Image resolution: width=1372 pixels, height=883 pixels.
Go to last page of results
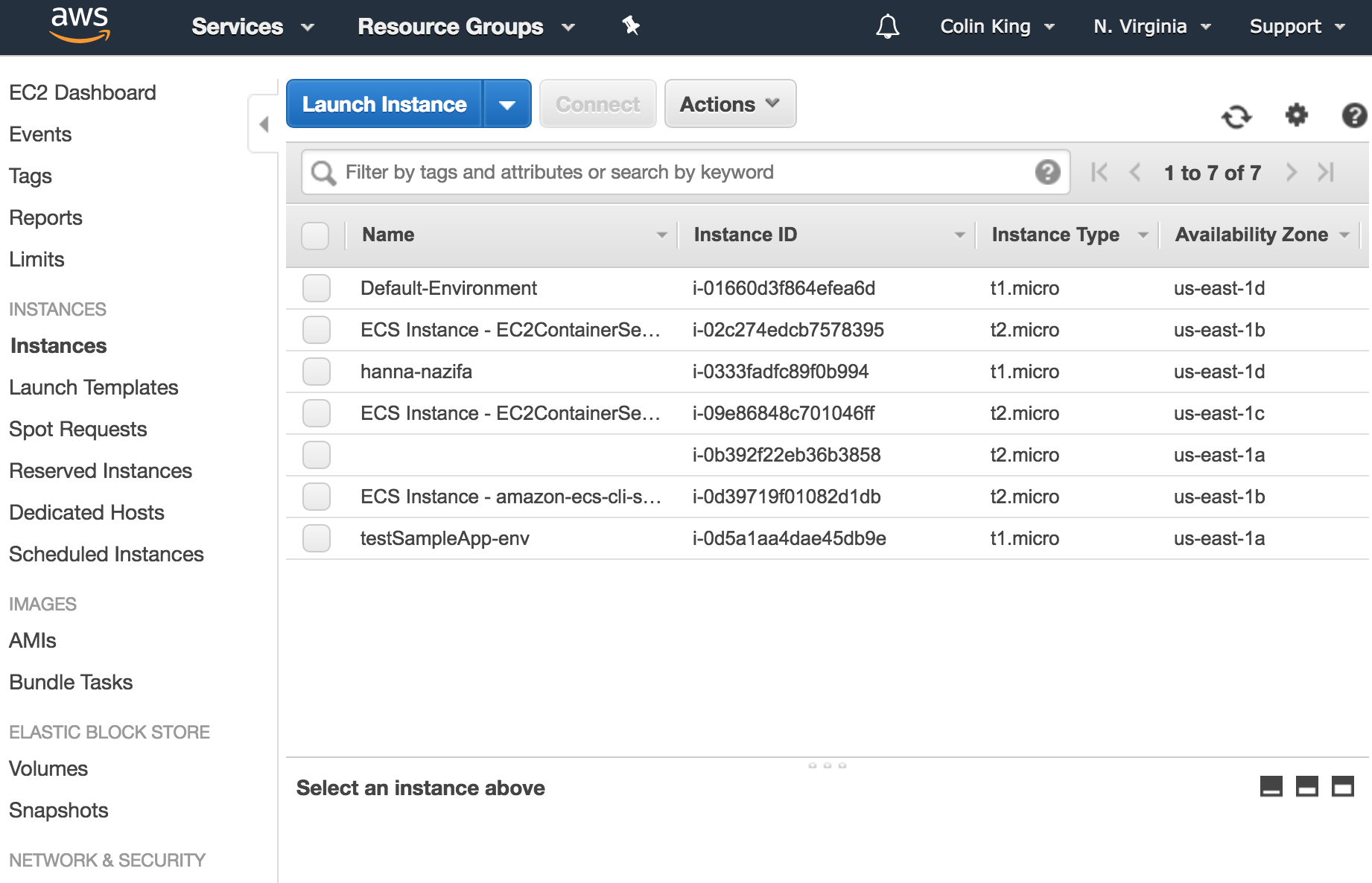(x=1326, y=172)
